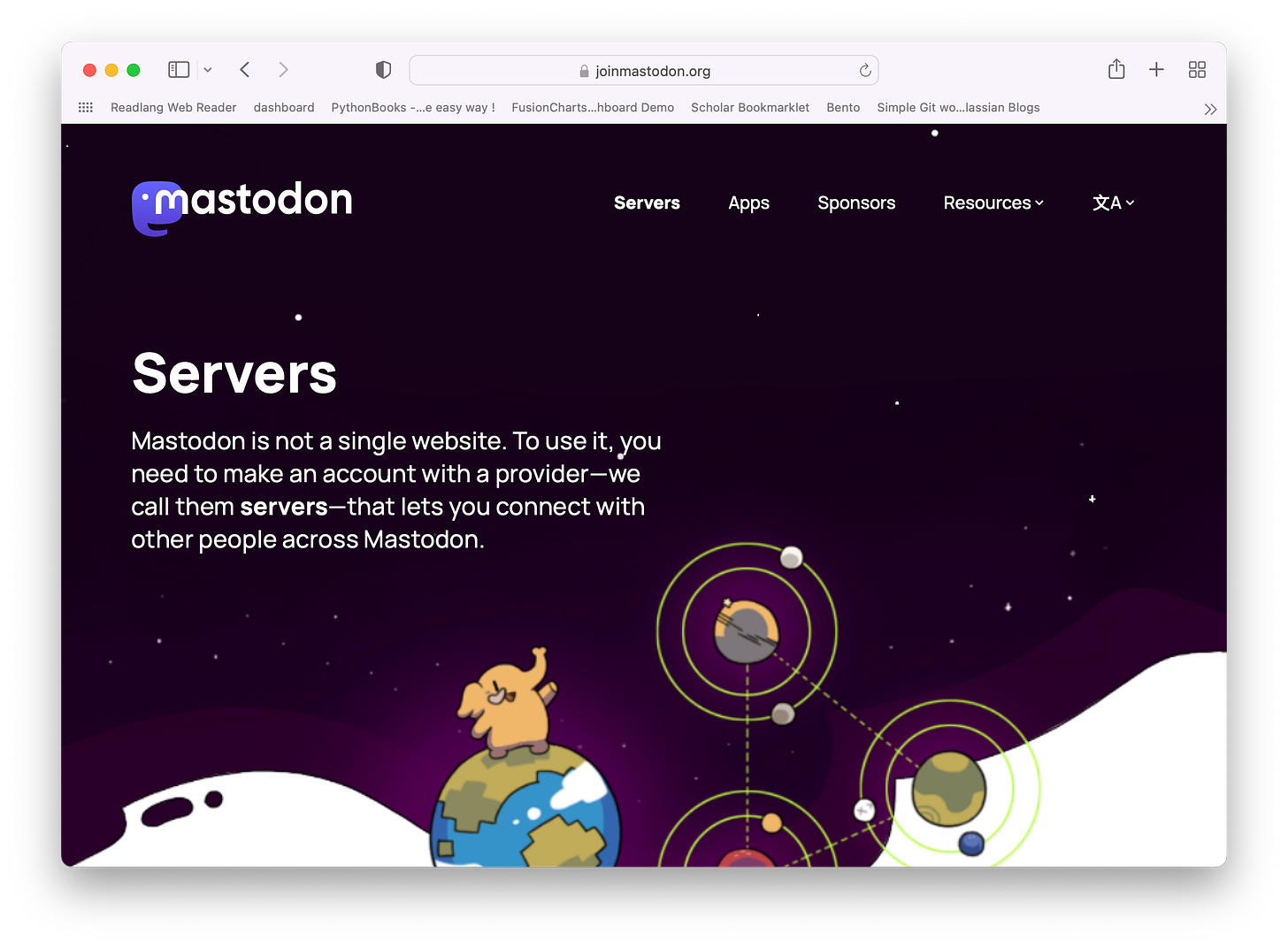
Task: Show the tab overview grid icon
Action: (x=1197, y=70)
